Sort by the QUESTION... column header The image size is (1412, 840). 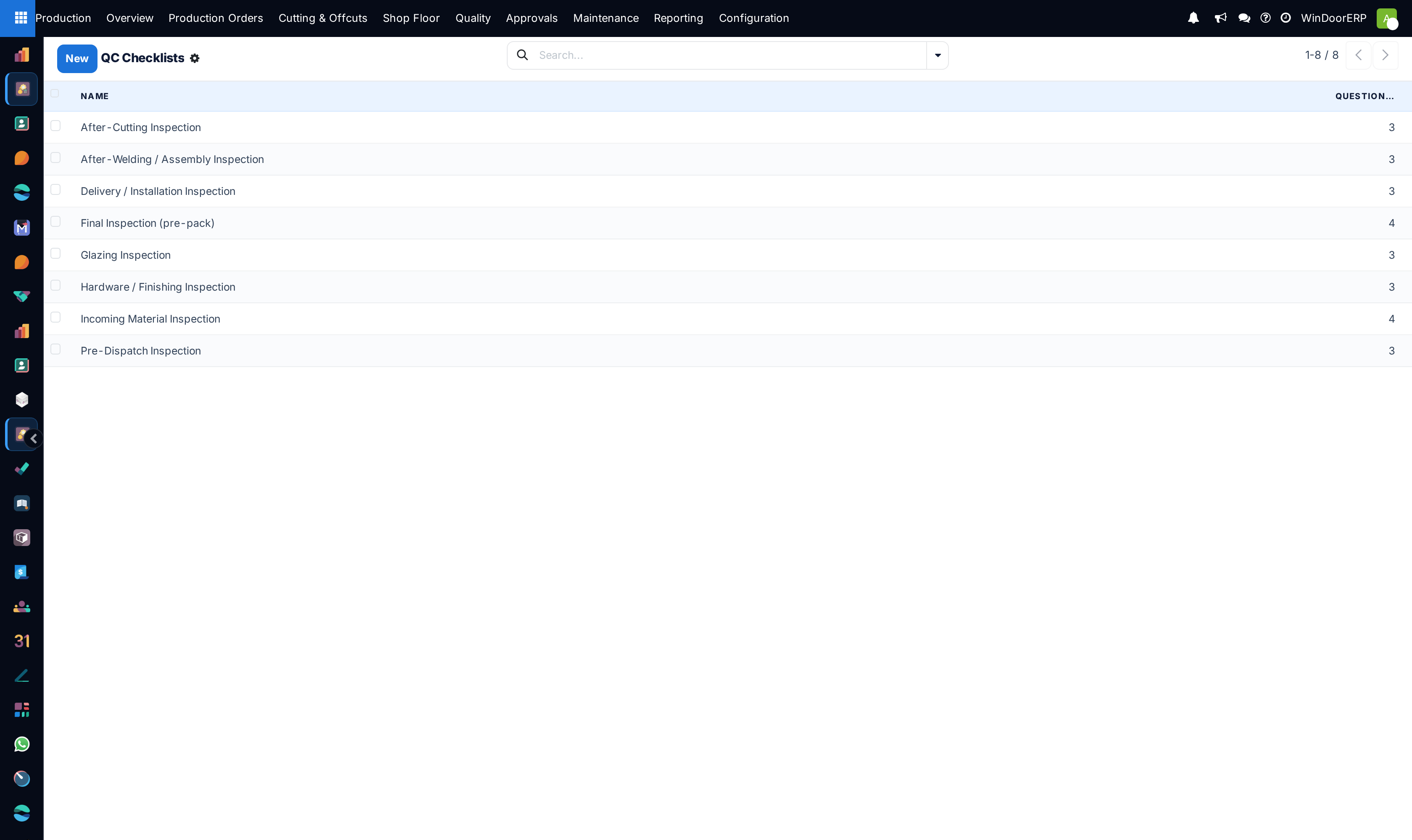tap(1365, 96)
